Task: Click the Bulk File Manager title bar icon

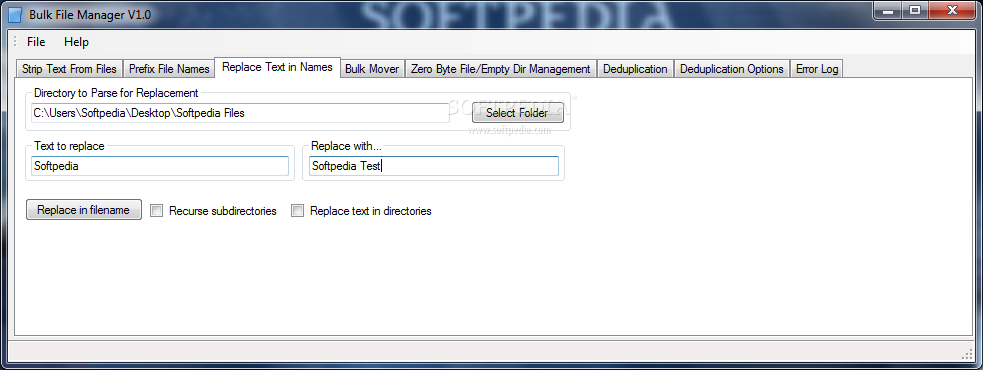Action: point(15,14)
